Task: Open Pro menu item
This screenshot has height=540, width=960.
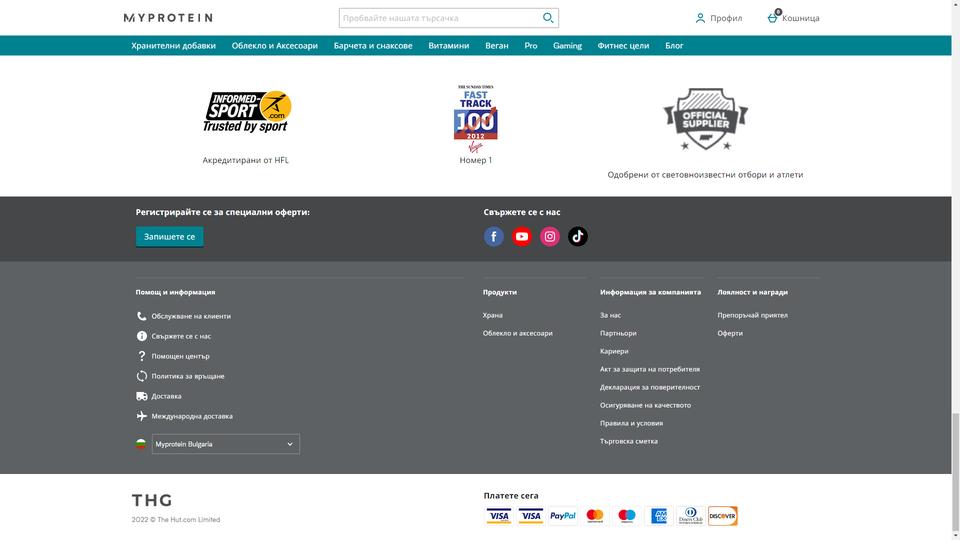Action: (531, 45)
